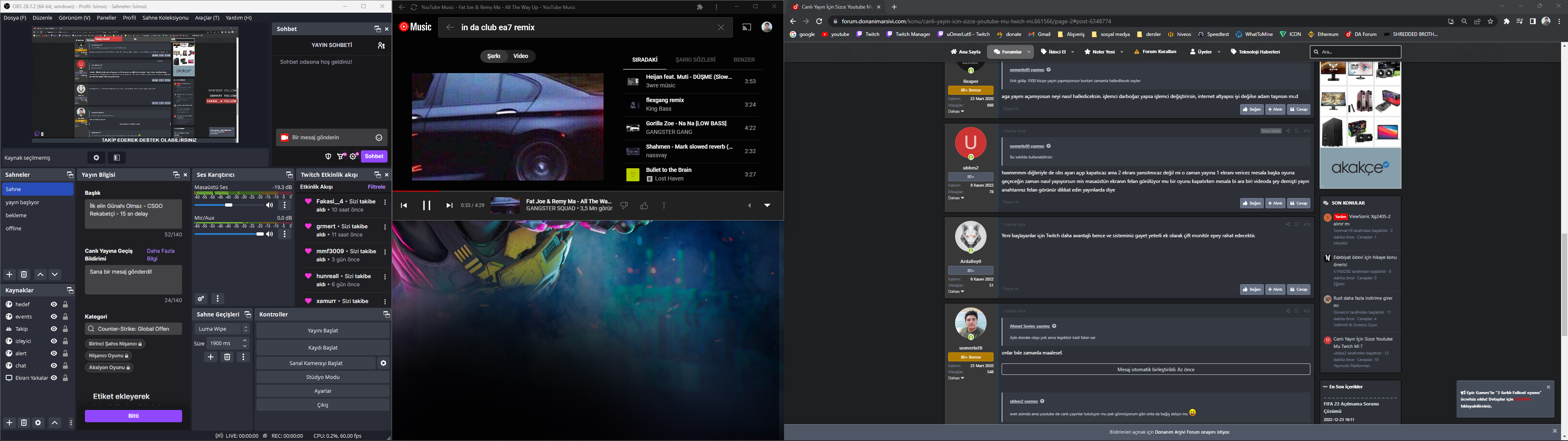Expand Neler Yeni dropdown in forum navbar

point(1122,52)
